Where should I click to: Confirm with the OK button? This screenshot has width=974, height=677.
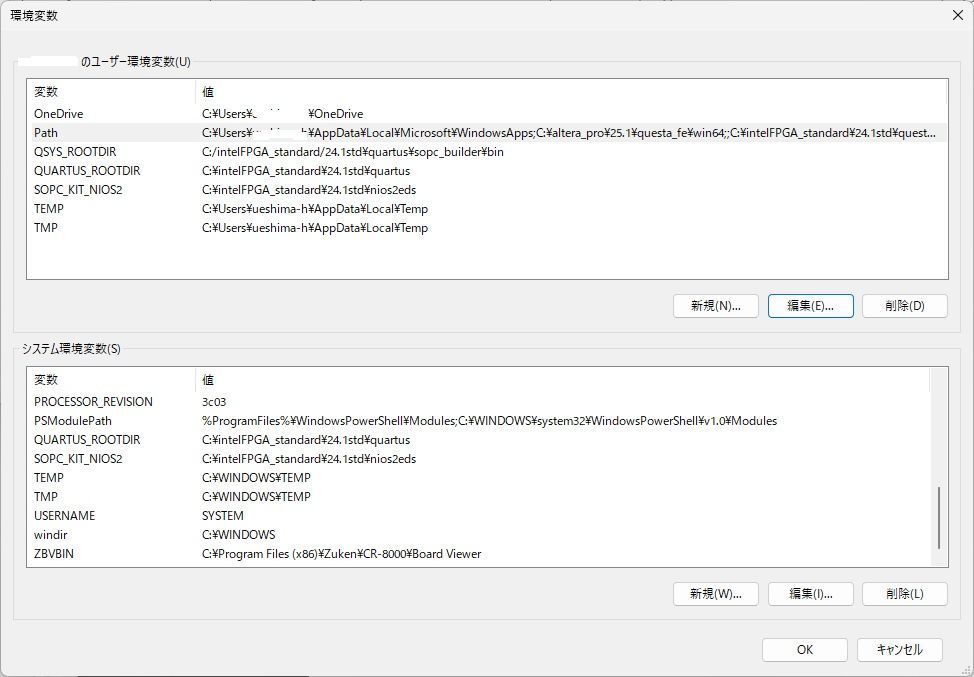pyautogui.click(x=804, y=650)
